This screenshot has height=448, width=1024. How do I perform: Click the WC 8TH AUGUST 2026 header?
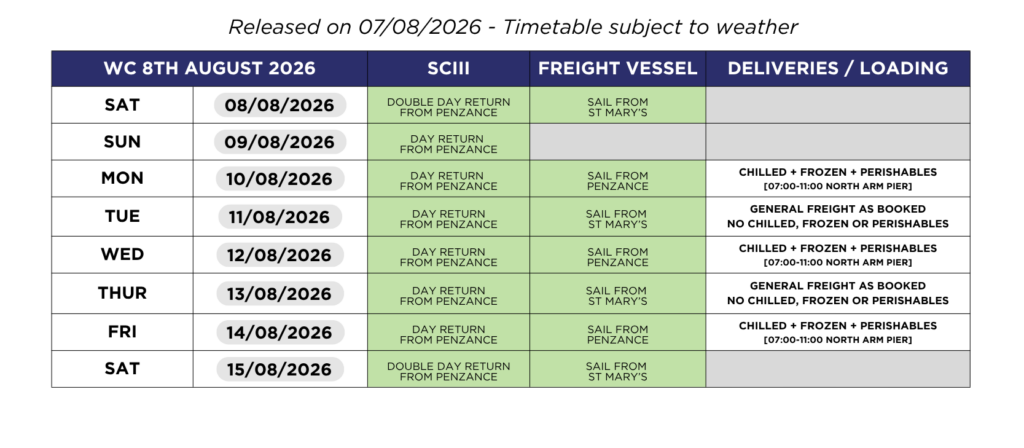click(x=209, y=69)
